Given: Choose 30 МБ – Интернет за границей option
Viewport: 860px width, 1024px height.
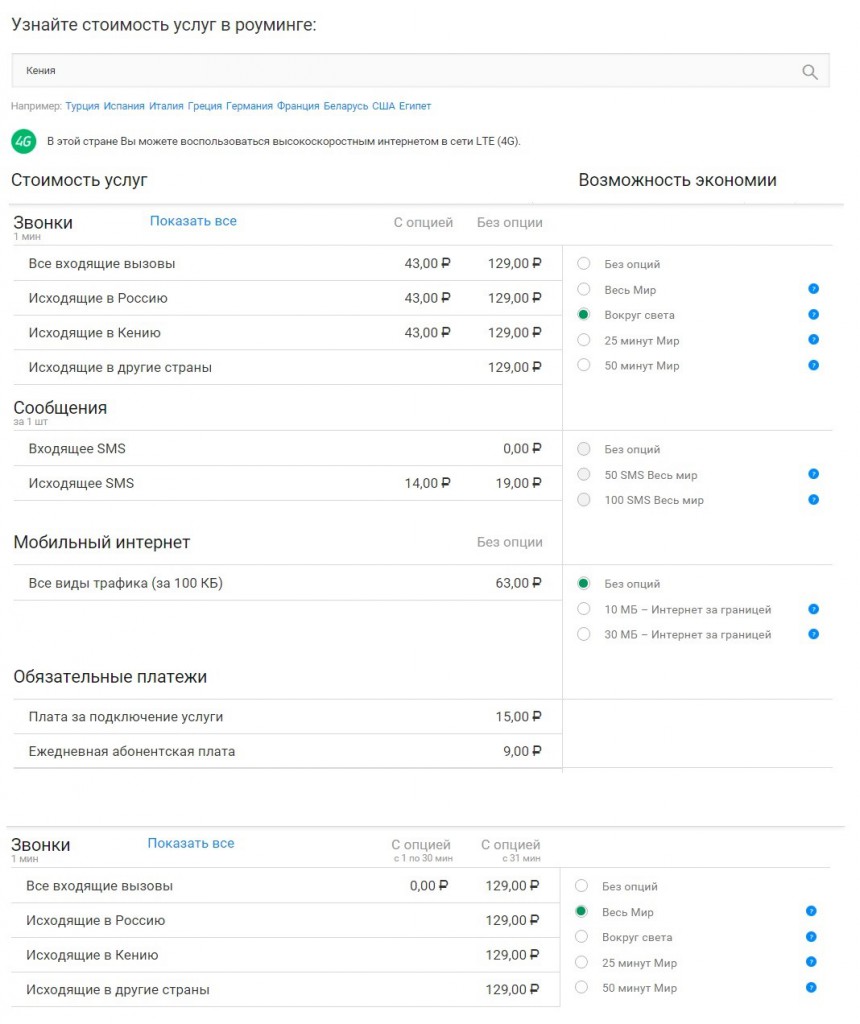Looking at the screenshot, I should (584, 634).
